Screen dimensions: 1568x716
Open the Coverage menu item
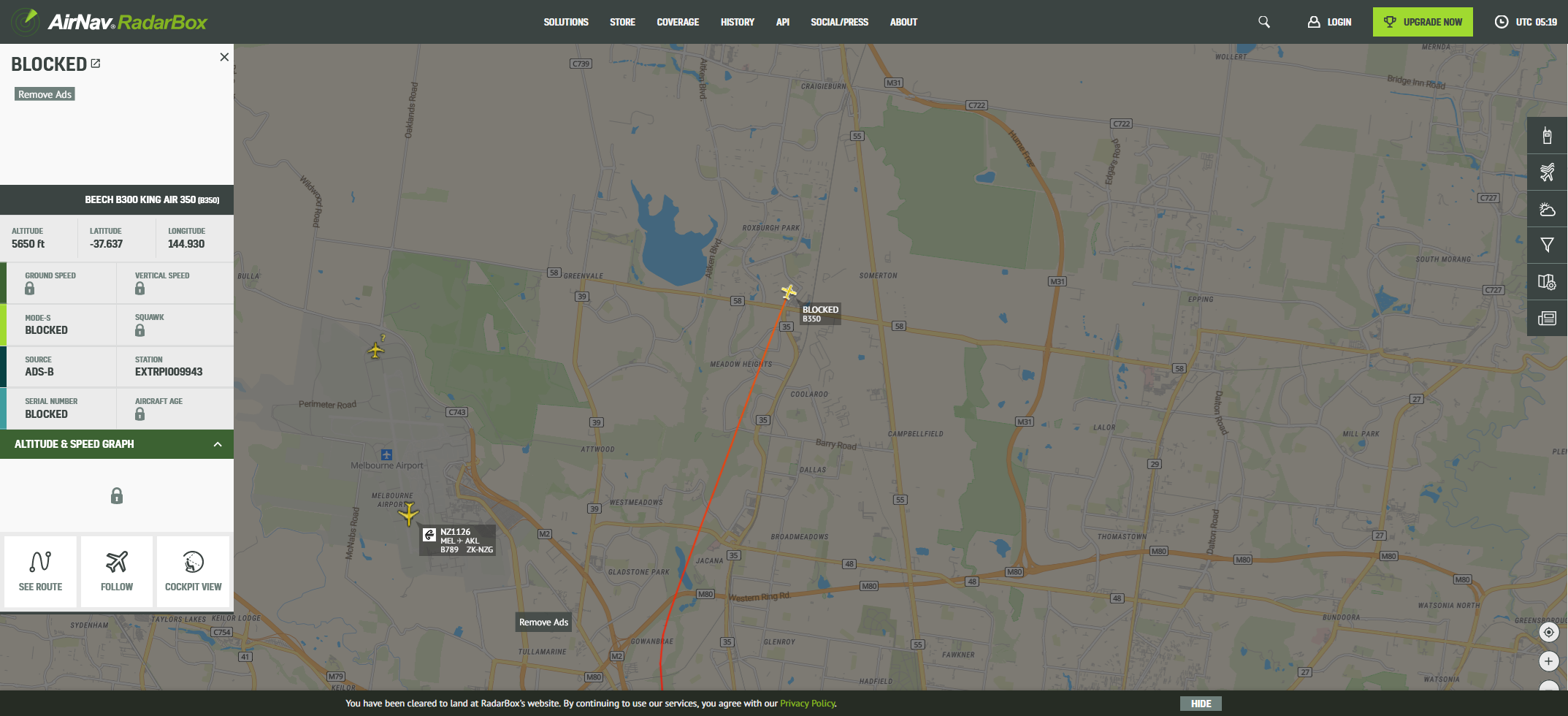678,22
